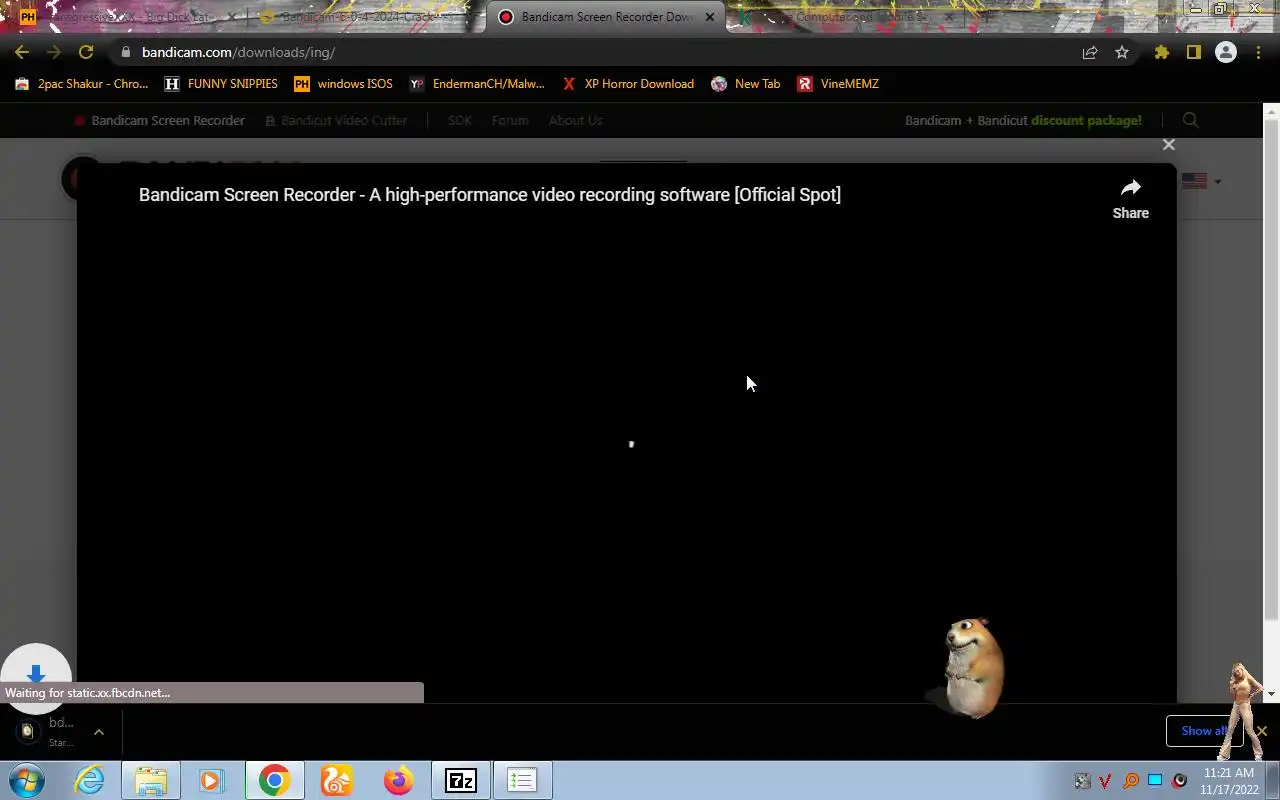1280x800 pixels.
Task: Select Bandicut Video Cutter in site navigation
Action: 336,120
